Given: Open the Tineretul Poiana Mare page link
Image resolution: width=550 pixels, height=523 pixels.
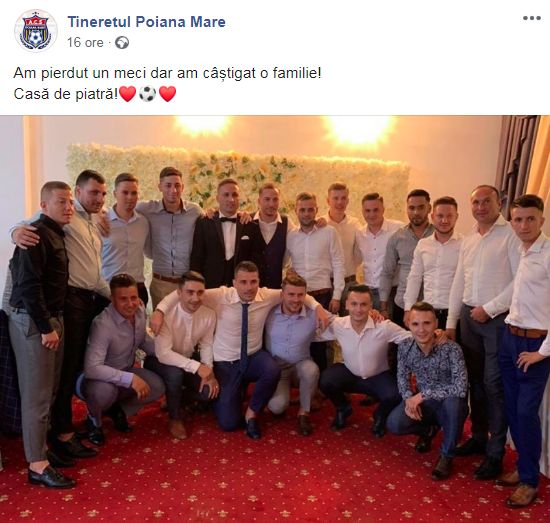Looking at the screenshot, I should 147,22.
